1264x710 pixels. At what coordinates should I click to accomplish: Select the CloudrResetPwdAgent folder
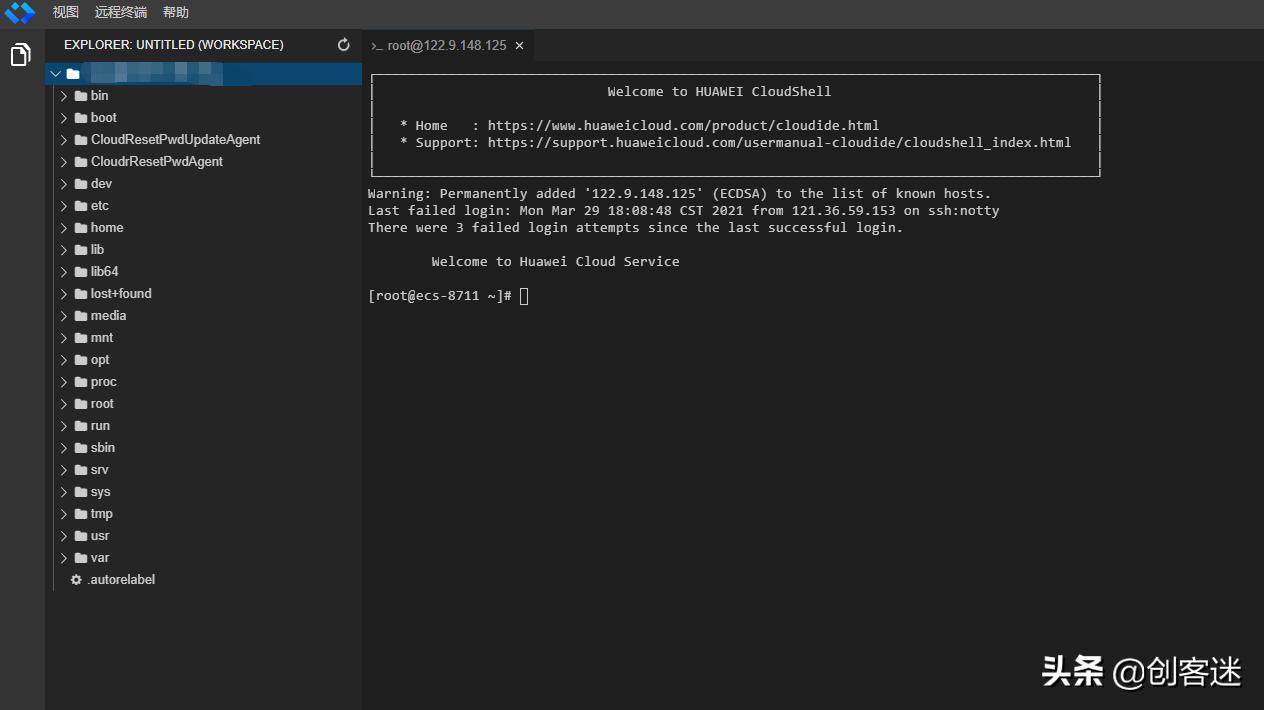tap(156, 162)
